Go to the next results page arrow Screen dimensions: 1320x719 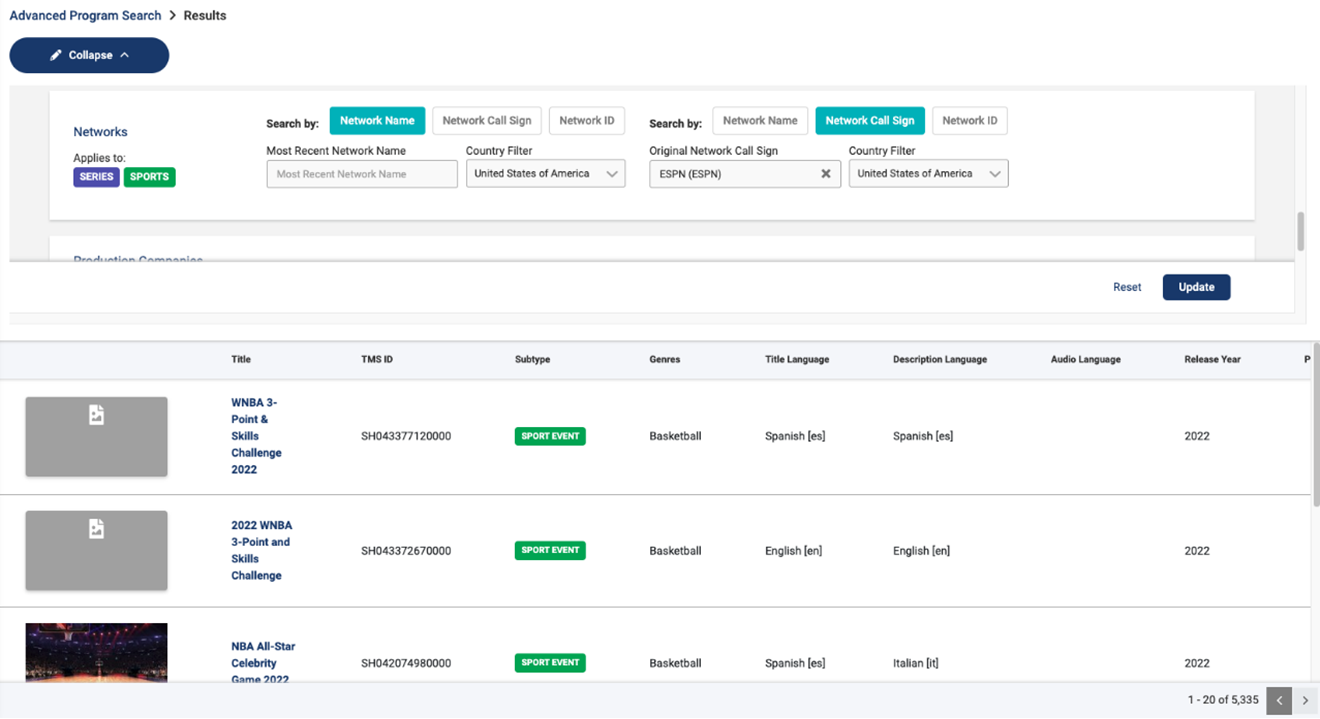click(1305, 701)
